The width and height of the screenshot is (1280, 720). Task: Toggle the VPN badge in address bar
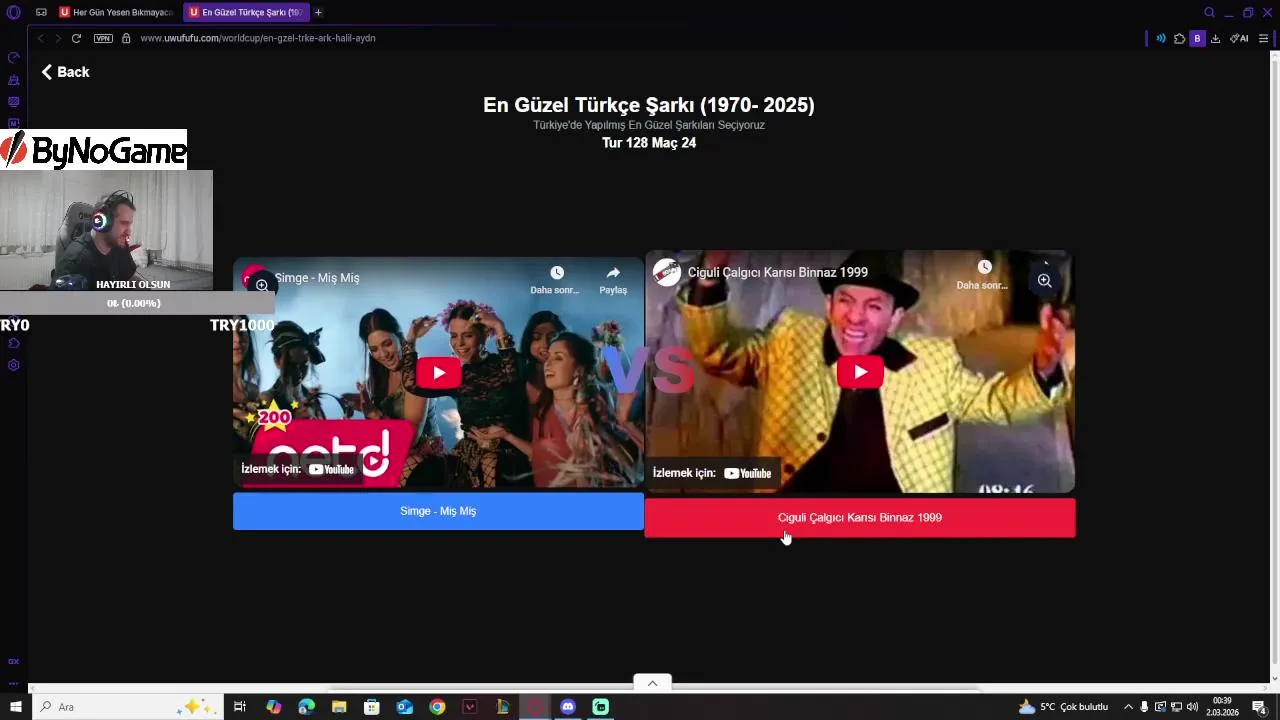[x=103, y=38]
